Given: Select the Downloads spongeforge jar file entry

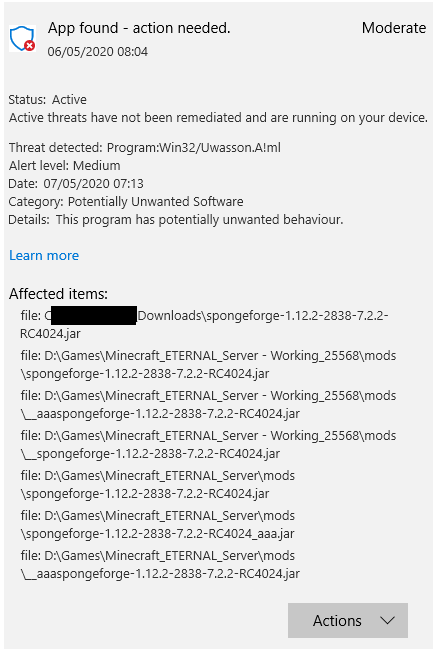Looking at the screenshot, I should click(204, 324).
